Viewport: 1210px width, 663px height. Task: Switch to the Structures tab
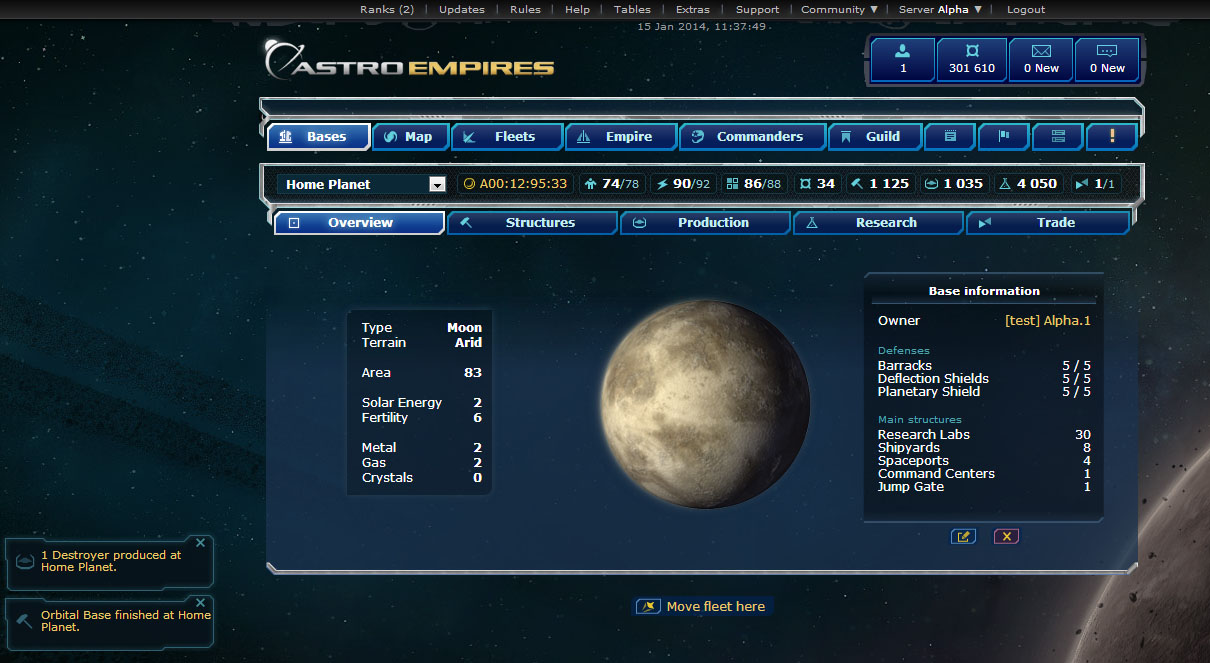[533, 223]
